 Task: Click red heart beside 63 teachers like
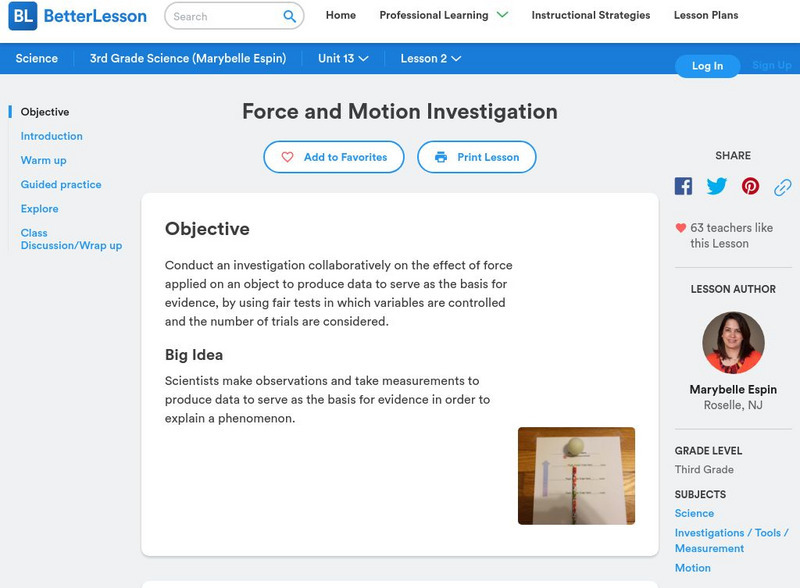681,228
